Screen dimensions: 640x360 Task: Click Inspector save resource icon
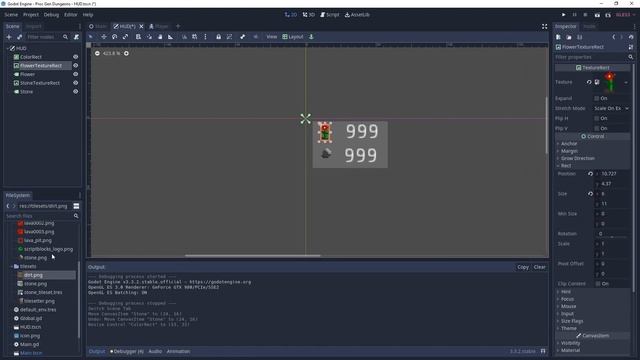pyautogui.click(x=580, y=37)
